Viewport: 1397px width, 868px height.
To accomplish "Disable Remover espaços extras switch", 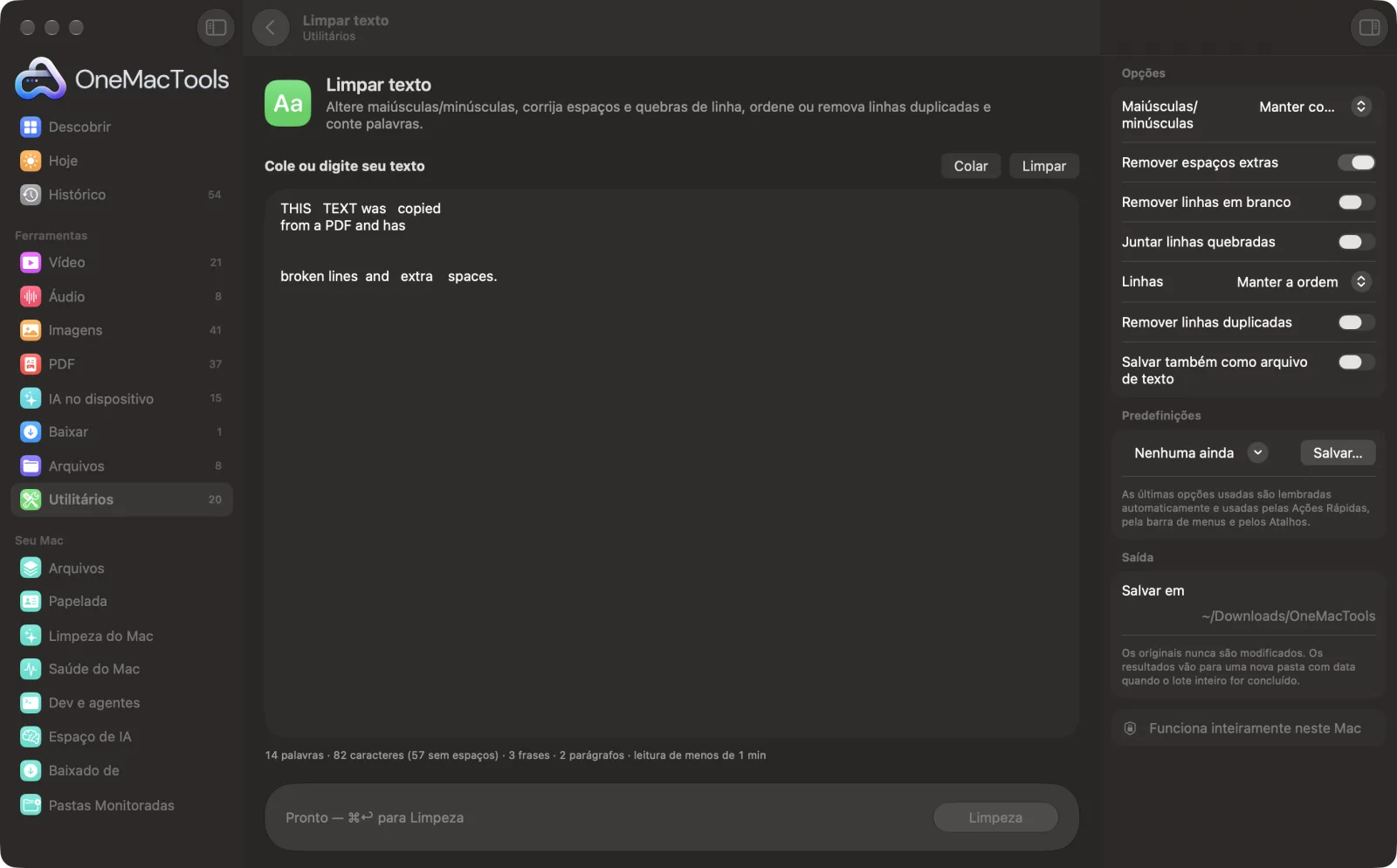I will 1357,162.
